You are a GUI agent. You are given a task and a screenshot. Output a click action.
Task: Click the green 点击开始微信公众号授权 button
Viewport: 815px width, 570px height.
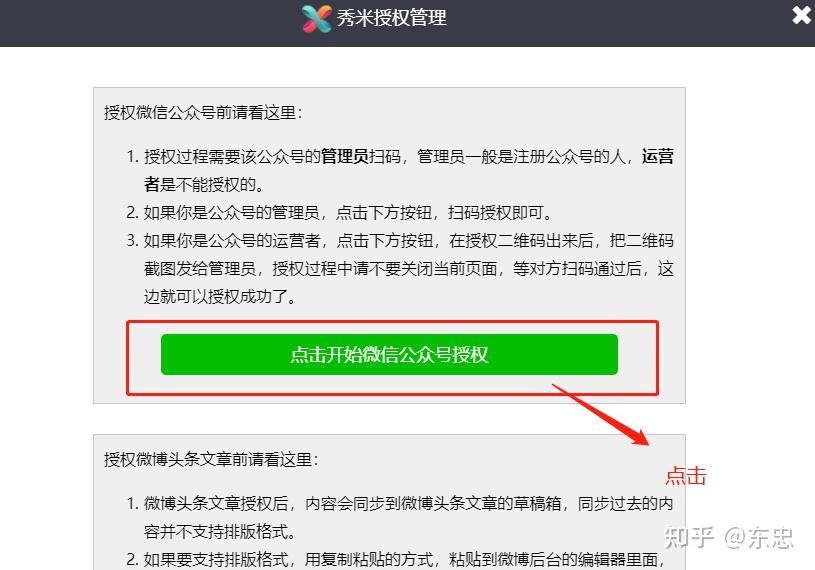coord(389,354)
